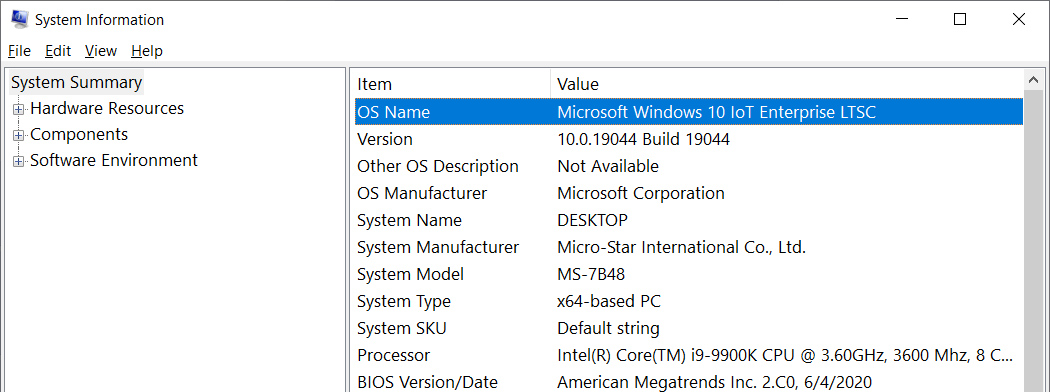Image resolution: width=1050 pixels, height=392 pixels.
Task: Select the System Type item
Action: point(404,302)
